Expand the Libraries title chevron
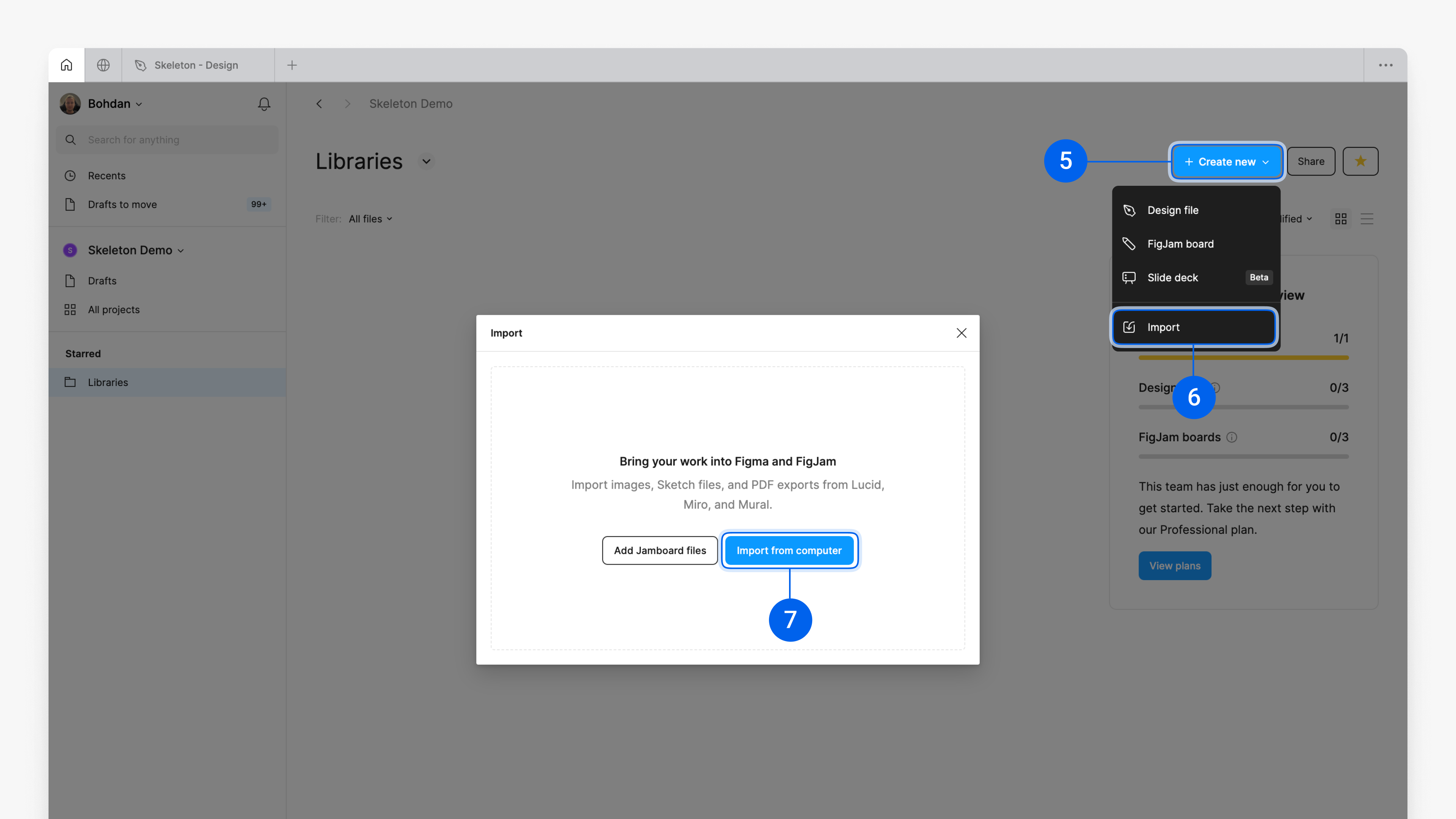The width and height of the screenshot is (1456, 819). coord(426,162)
